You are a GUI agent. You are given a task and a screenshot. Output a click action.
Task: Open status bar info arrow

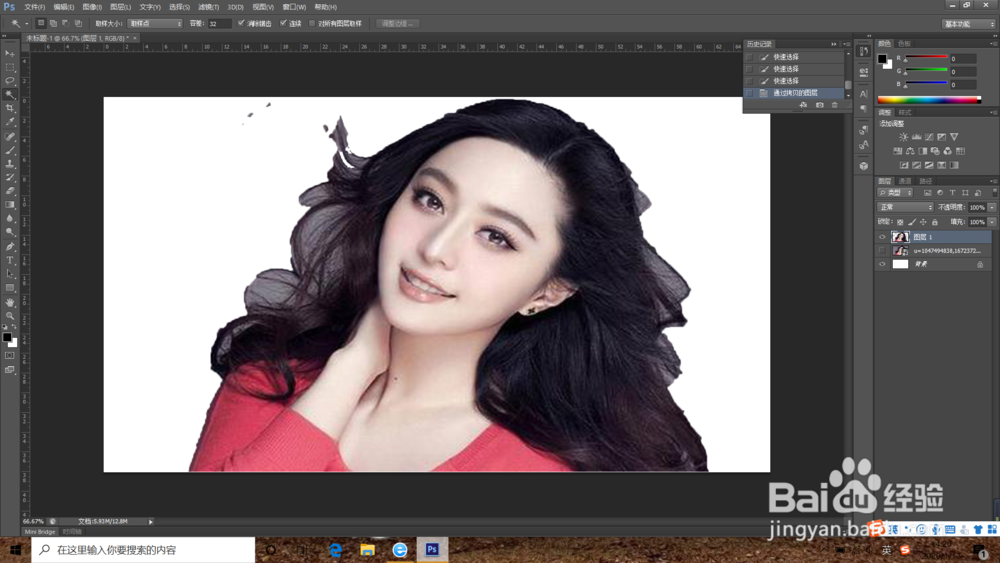[x=151, y=522]
